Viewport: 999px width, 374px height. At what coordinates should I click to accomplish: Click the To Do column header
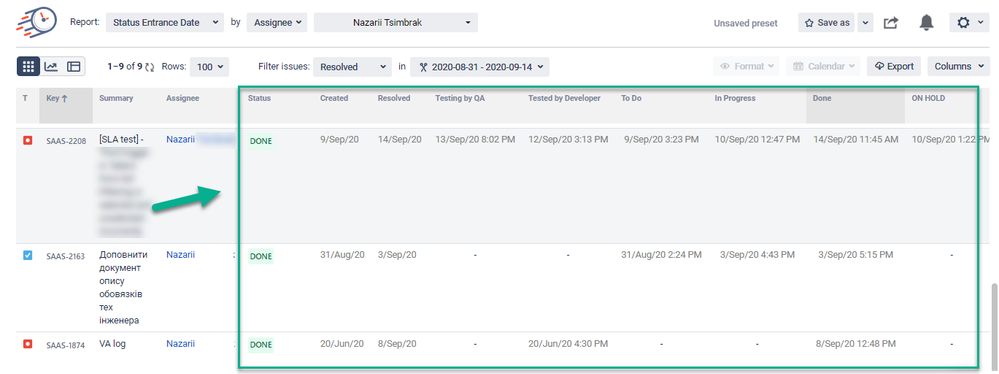click(631, 98)
